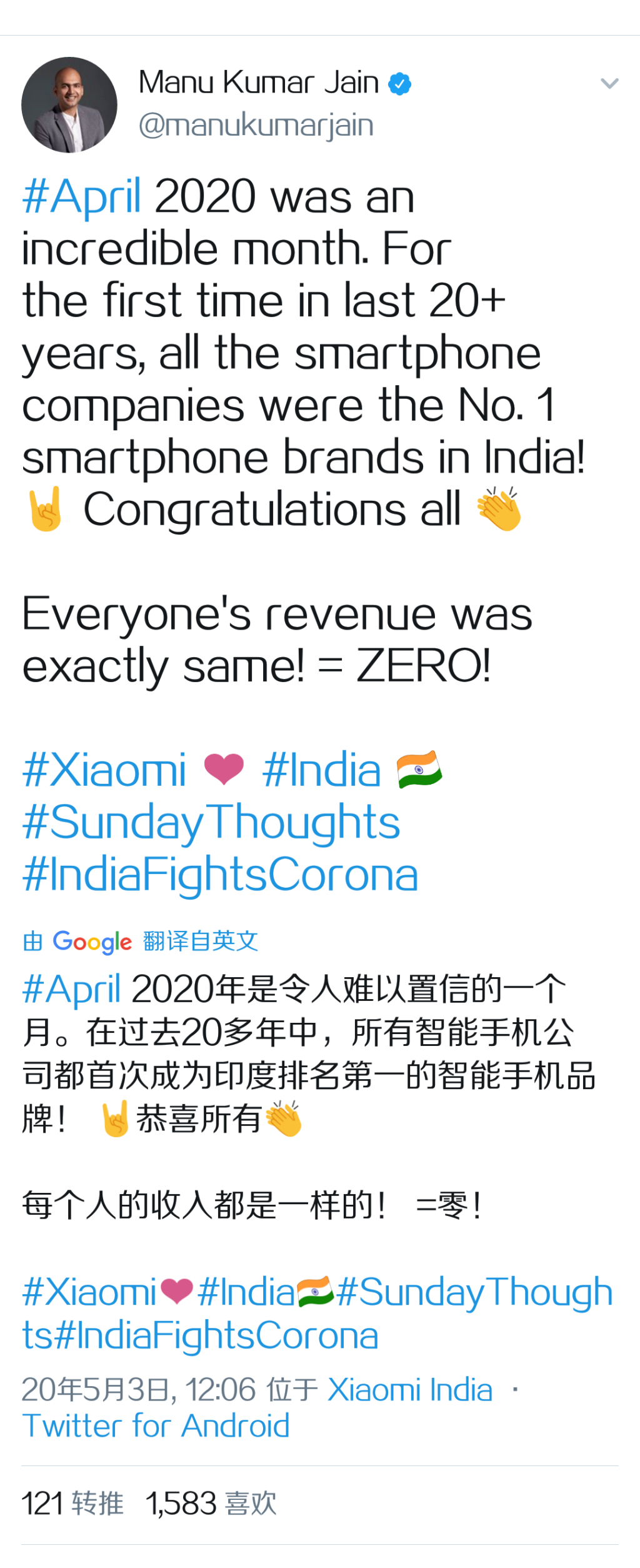640x1568 pixels.
Task: Click the translated-from-English label
Action: [201, 941]
